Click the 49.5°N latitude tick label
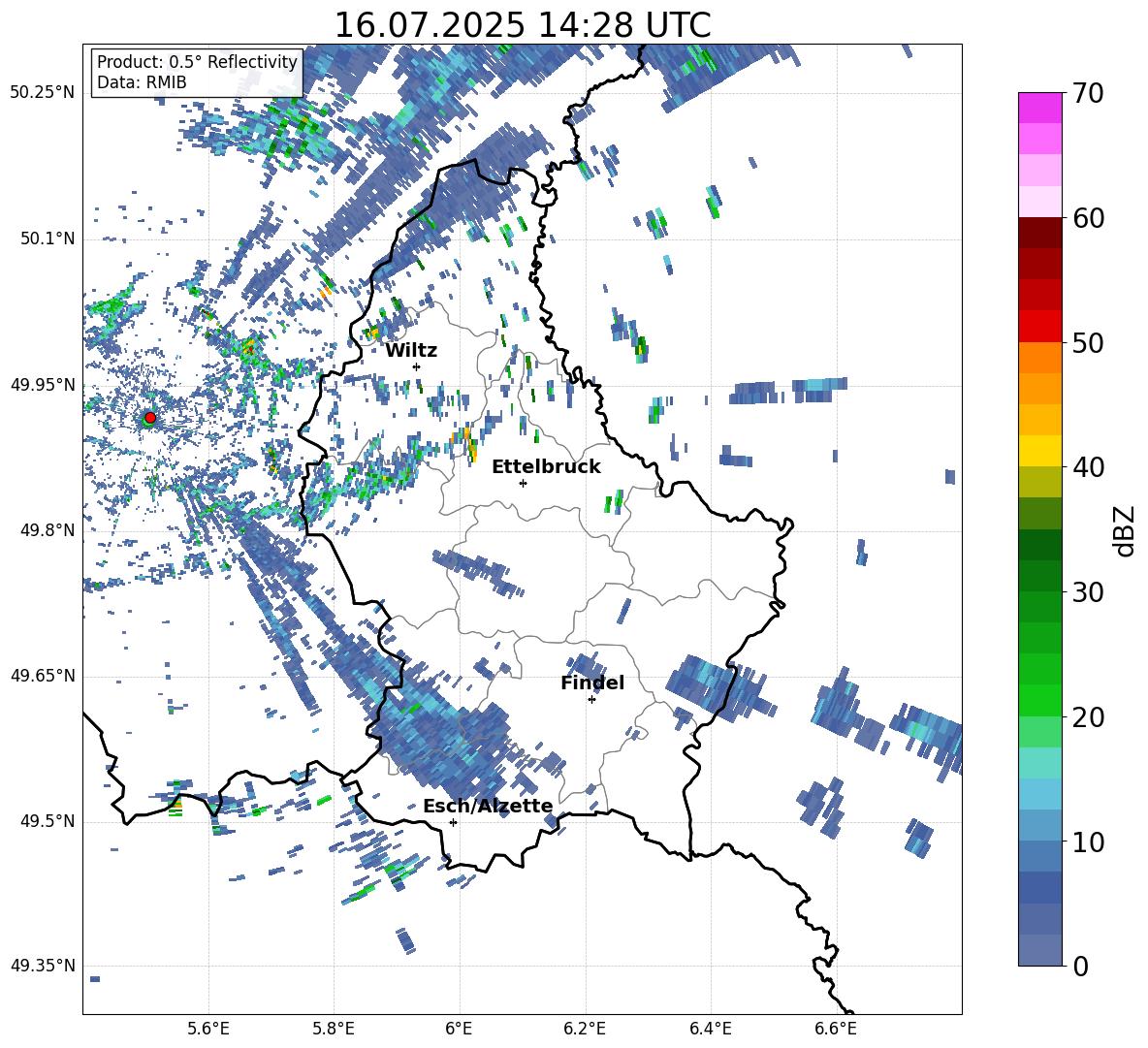 (x=47, y=821)
